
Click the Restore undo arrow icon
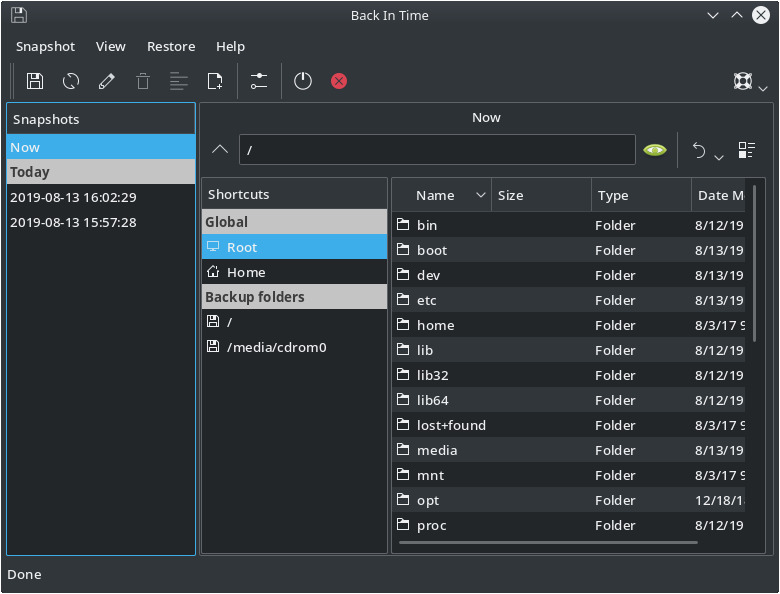[699, 150]
